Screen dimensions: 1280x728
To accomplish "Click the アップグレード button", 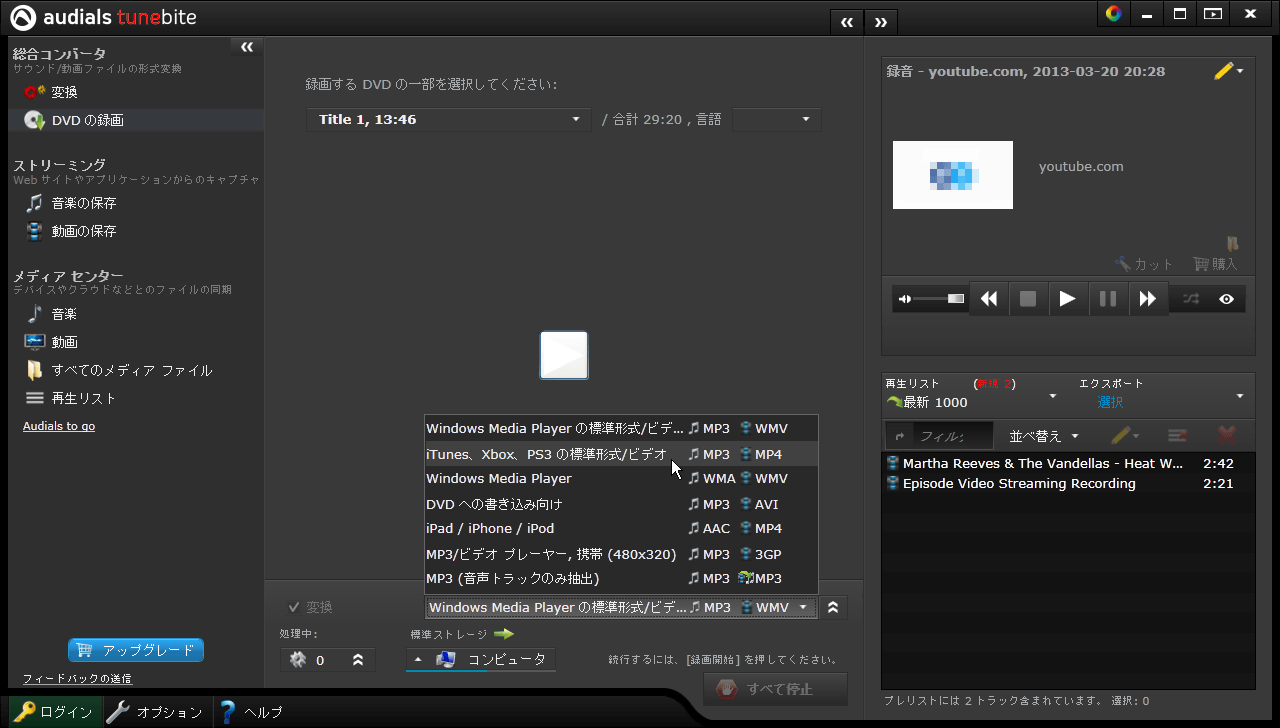I will (x=136, y=650).
